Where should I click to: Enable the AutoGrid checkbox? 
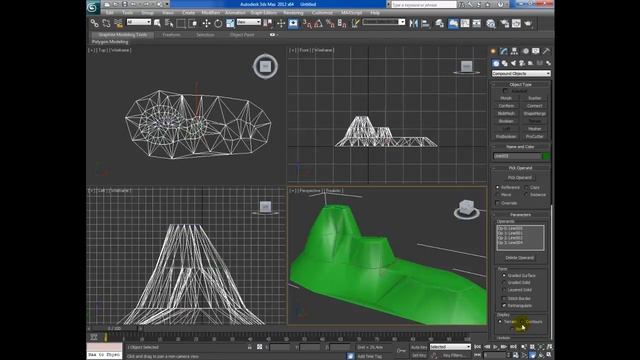(x=505, y=91)
